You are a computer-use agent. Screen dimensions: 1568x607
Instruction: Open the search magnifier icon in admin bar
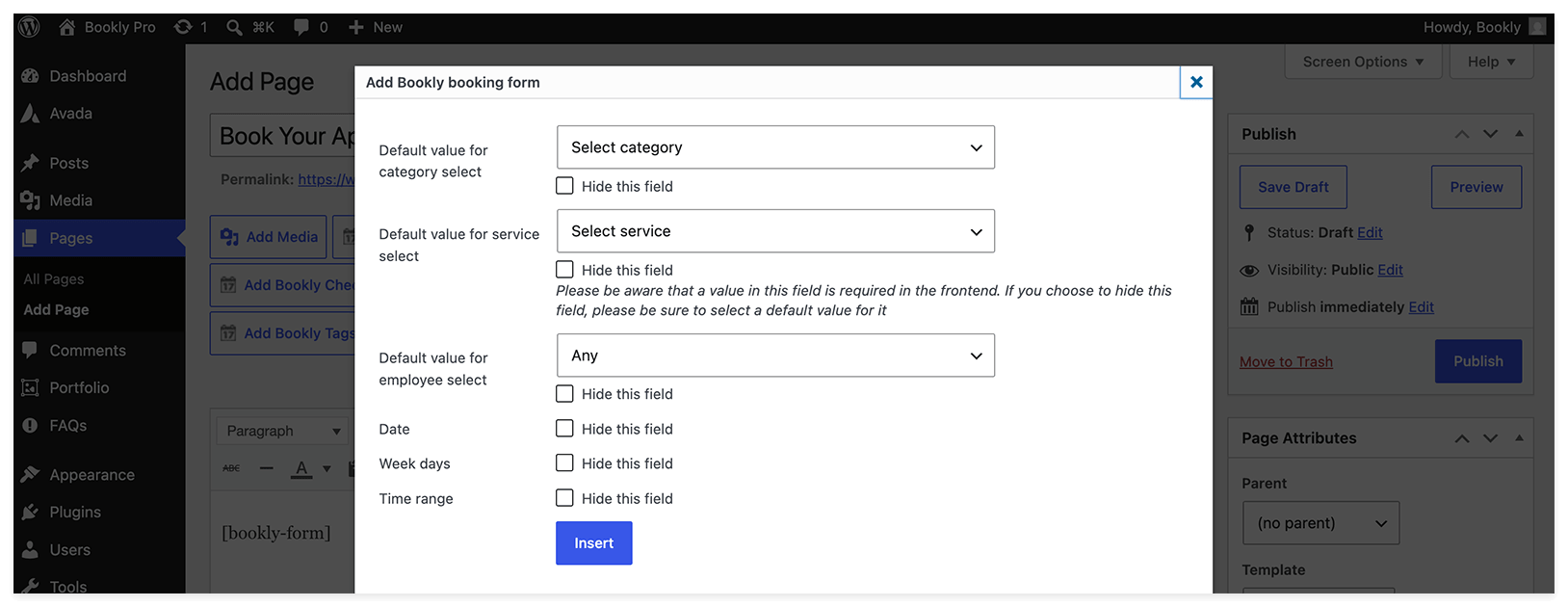234,27
